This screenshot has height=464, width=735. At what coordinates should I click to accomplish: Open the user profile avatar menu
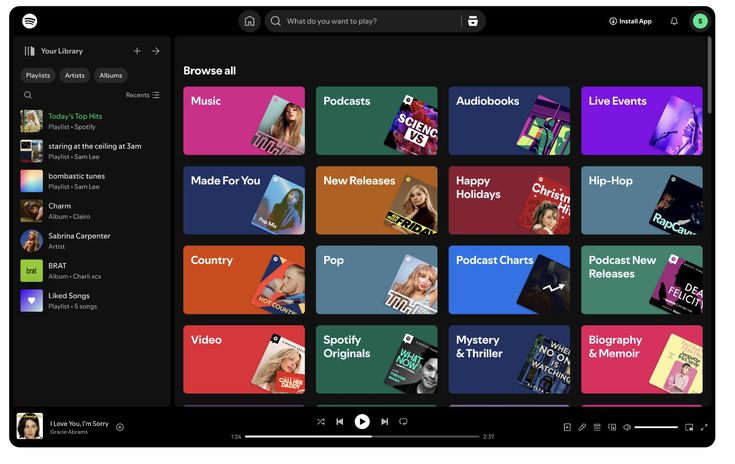pyautogui.click(x=700, y=21)
